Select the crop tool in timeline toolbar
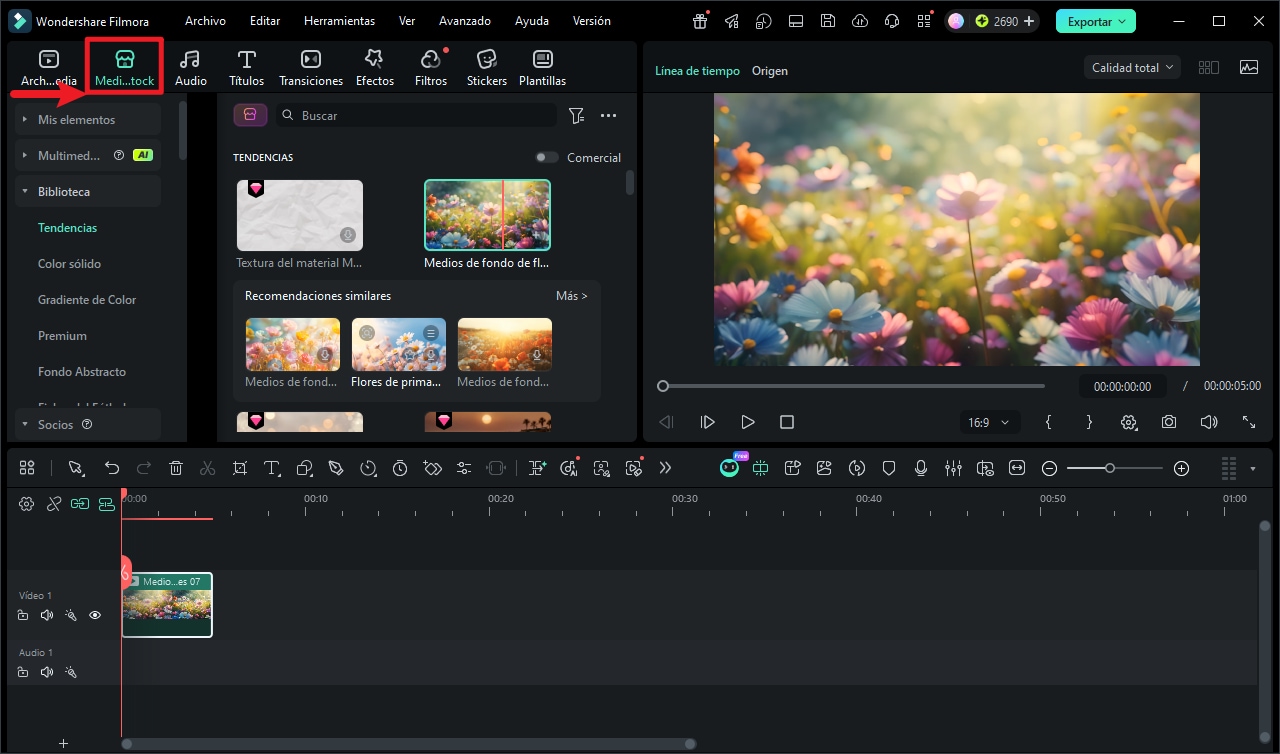 (x=240, y=468)
